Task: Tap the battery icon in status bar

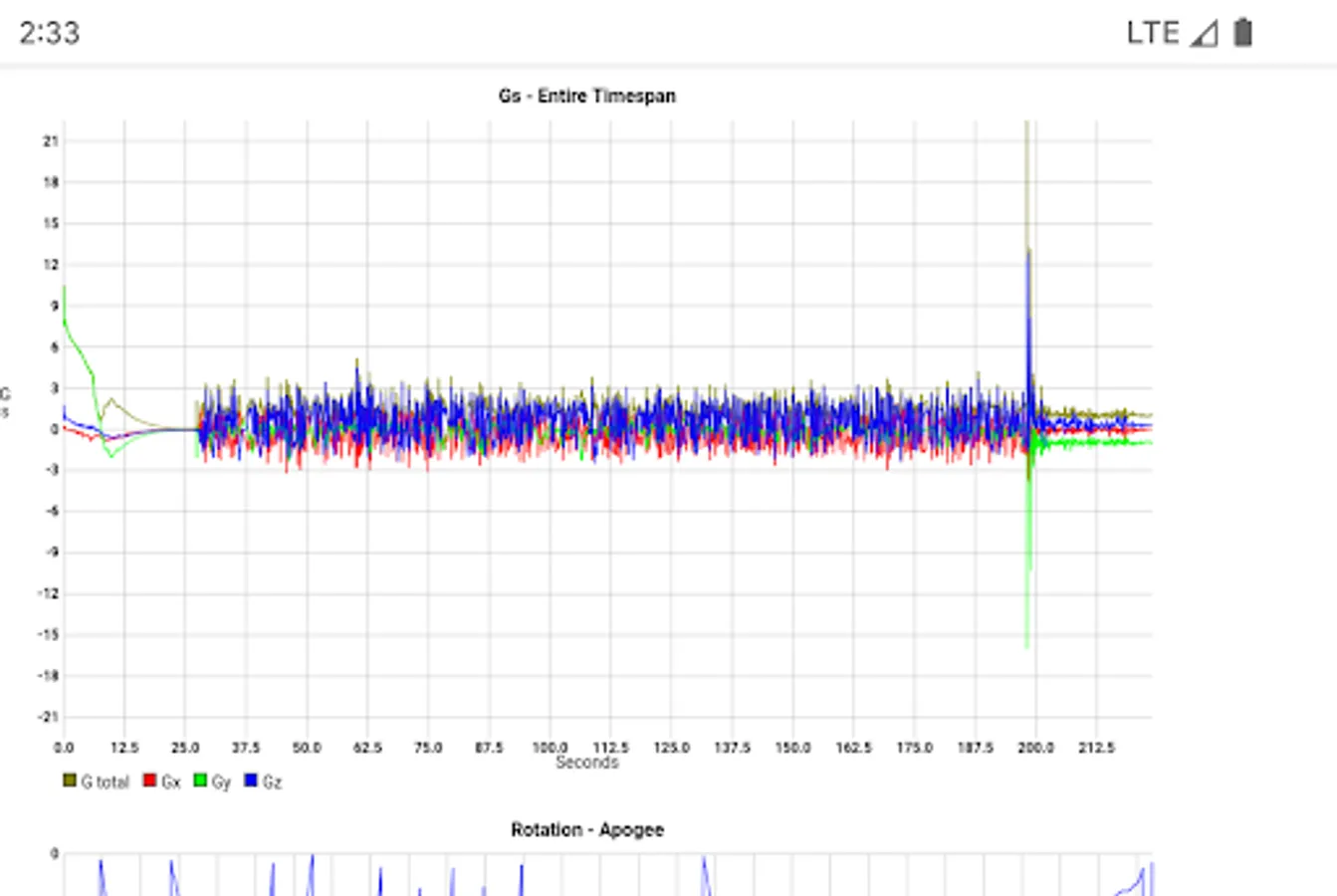Action: 1242,32
